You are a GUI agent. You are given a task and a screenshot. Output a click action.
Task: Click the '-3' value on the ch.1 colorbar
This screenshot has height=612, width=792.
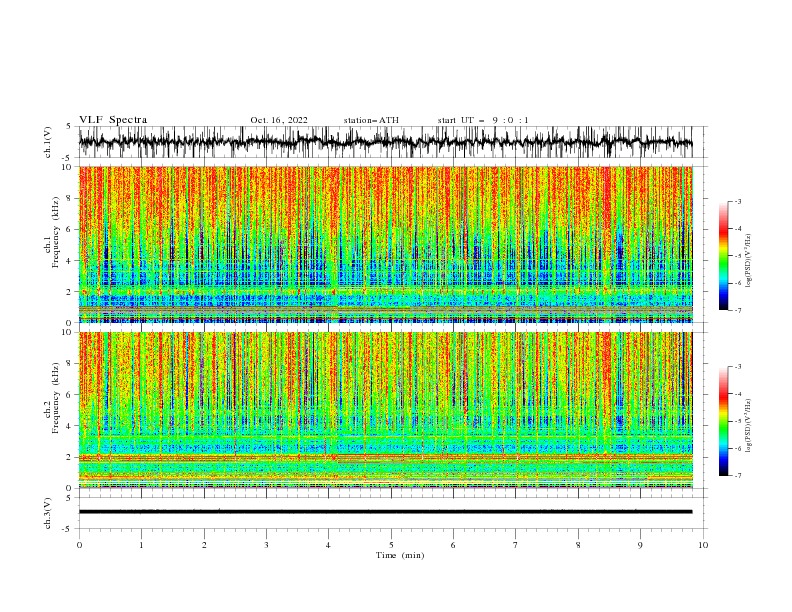[x=737, y=201]
